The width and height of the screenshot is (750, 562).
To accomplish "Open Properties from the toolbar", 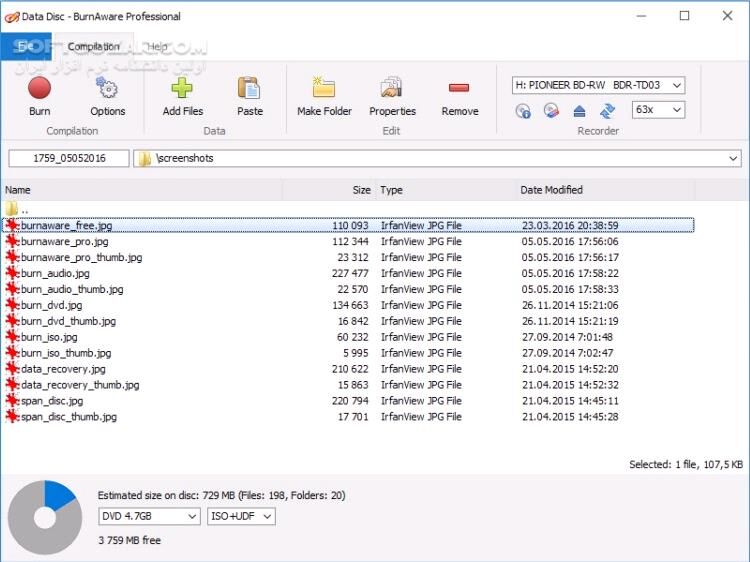I will 392,88.
